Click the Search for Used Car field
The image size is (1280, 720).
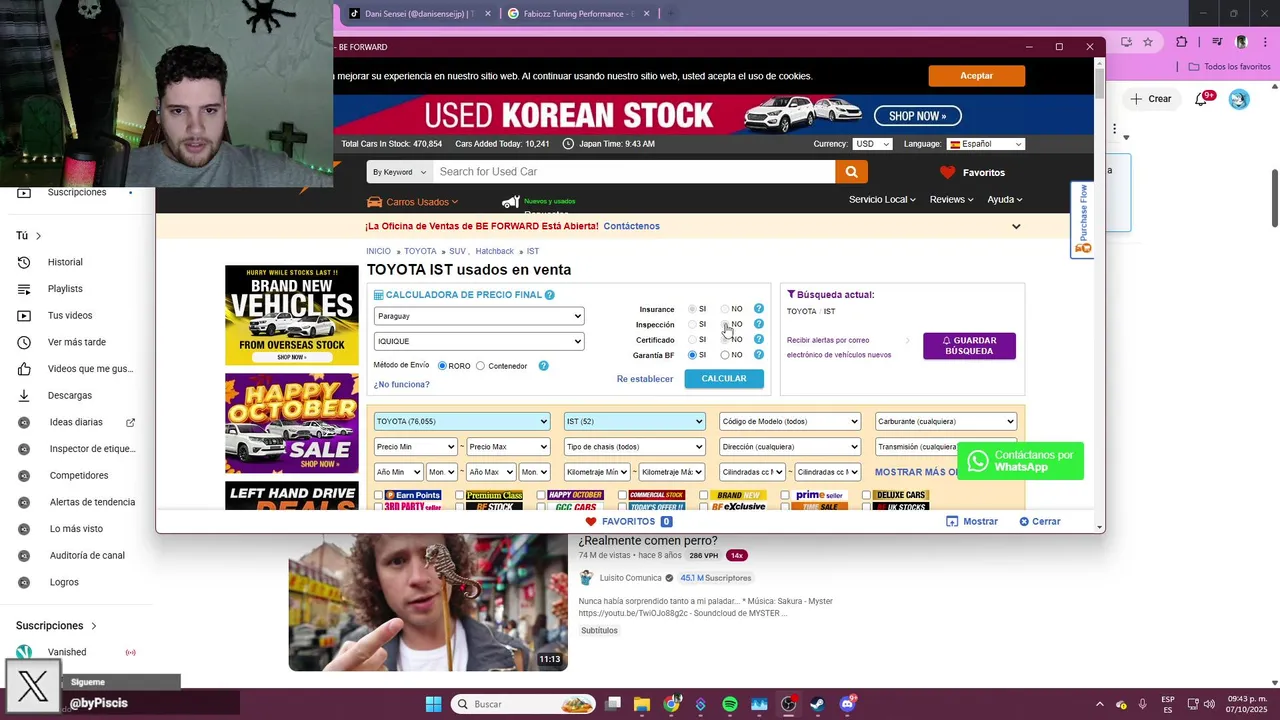pos(634,172)
